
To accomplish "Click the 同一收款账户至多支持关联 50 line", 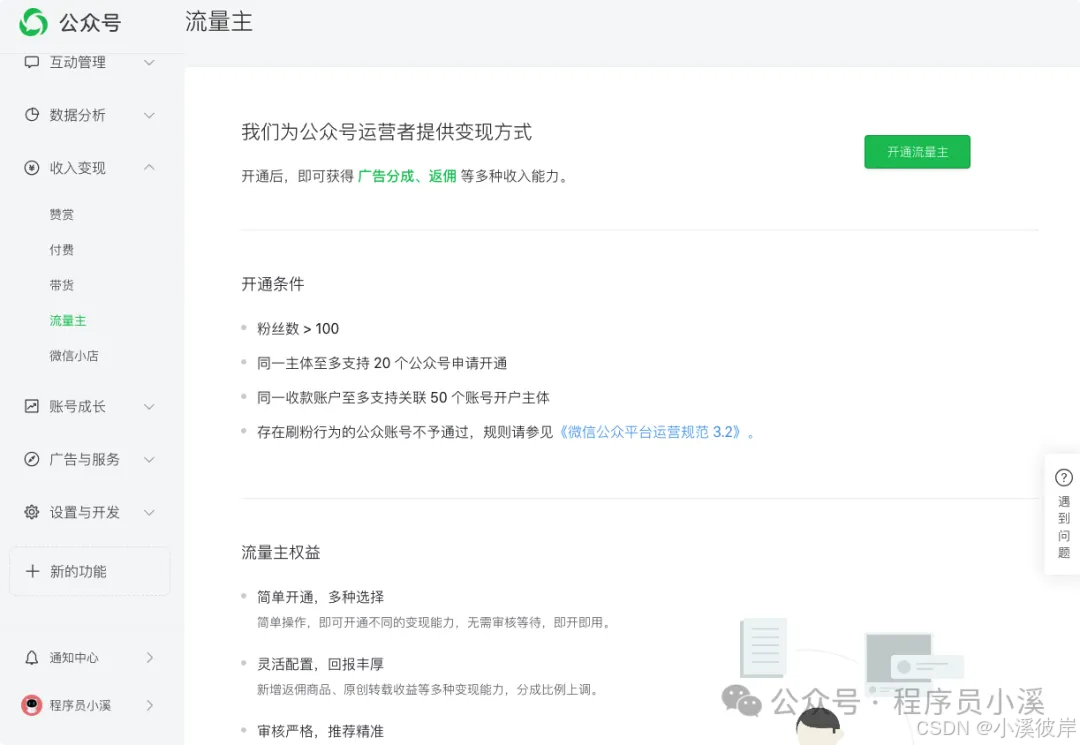I will click(404, 398).
